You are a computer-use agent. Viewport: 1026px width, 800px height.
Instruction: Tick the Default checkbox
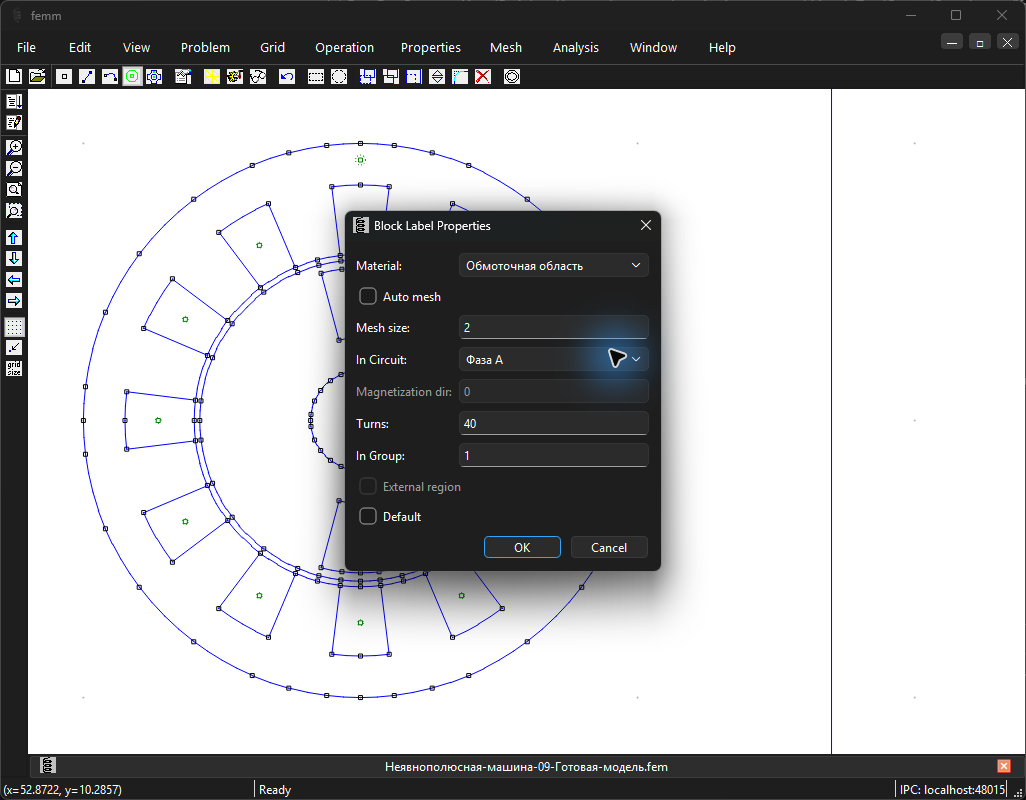[368, 516]
